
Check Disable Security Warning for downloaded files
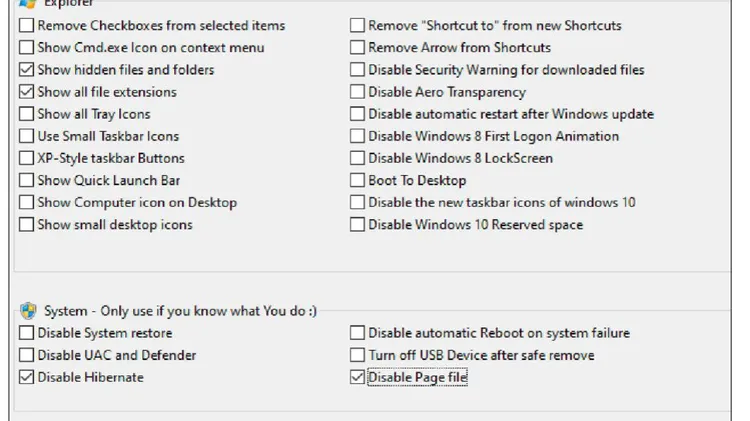[357, 69]
